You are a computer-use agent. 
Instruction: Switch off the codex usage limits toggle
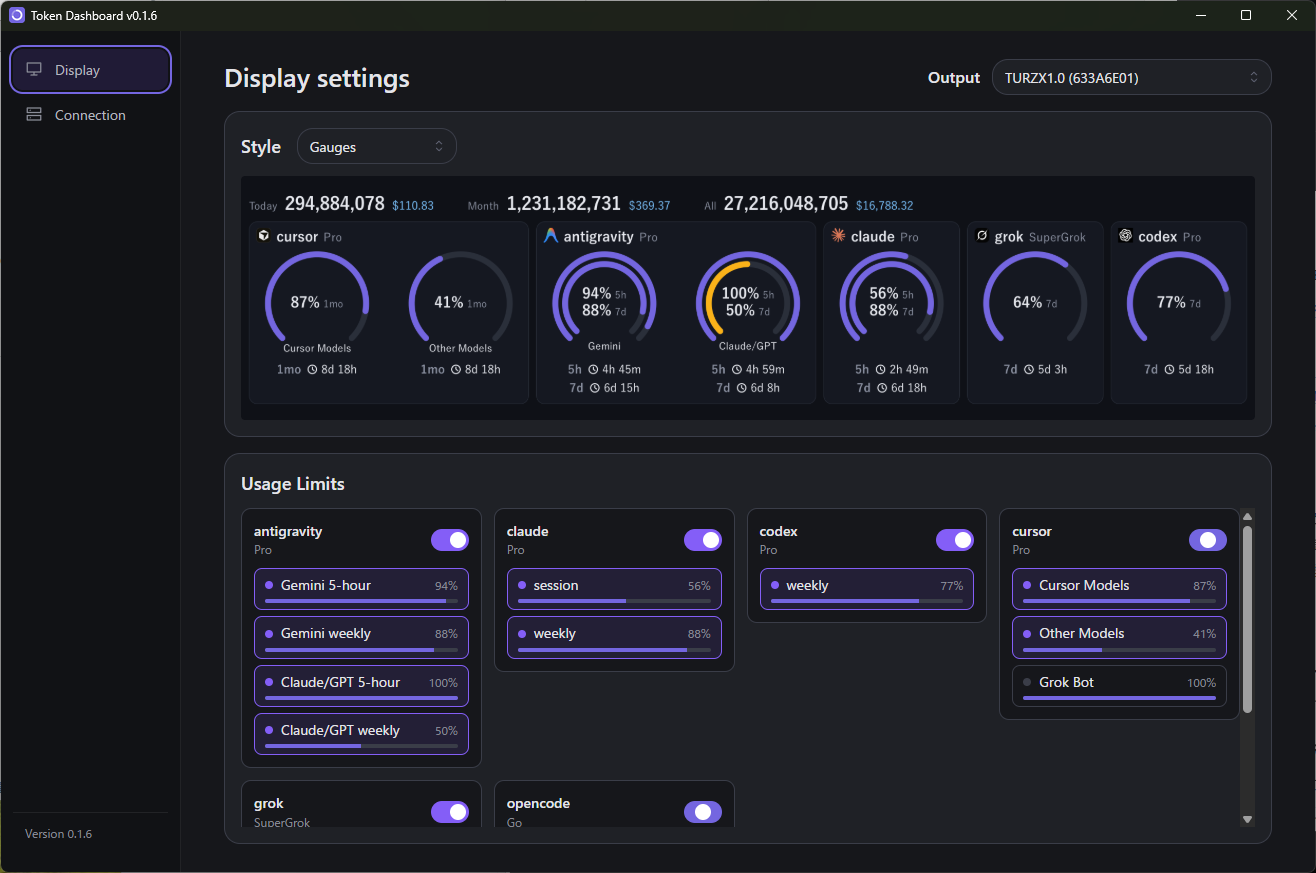(955, 540)
